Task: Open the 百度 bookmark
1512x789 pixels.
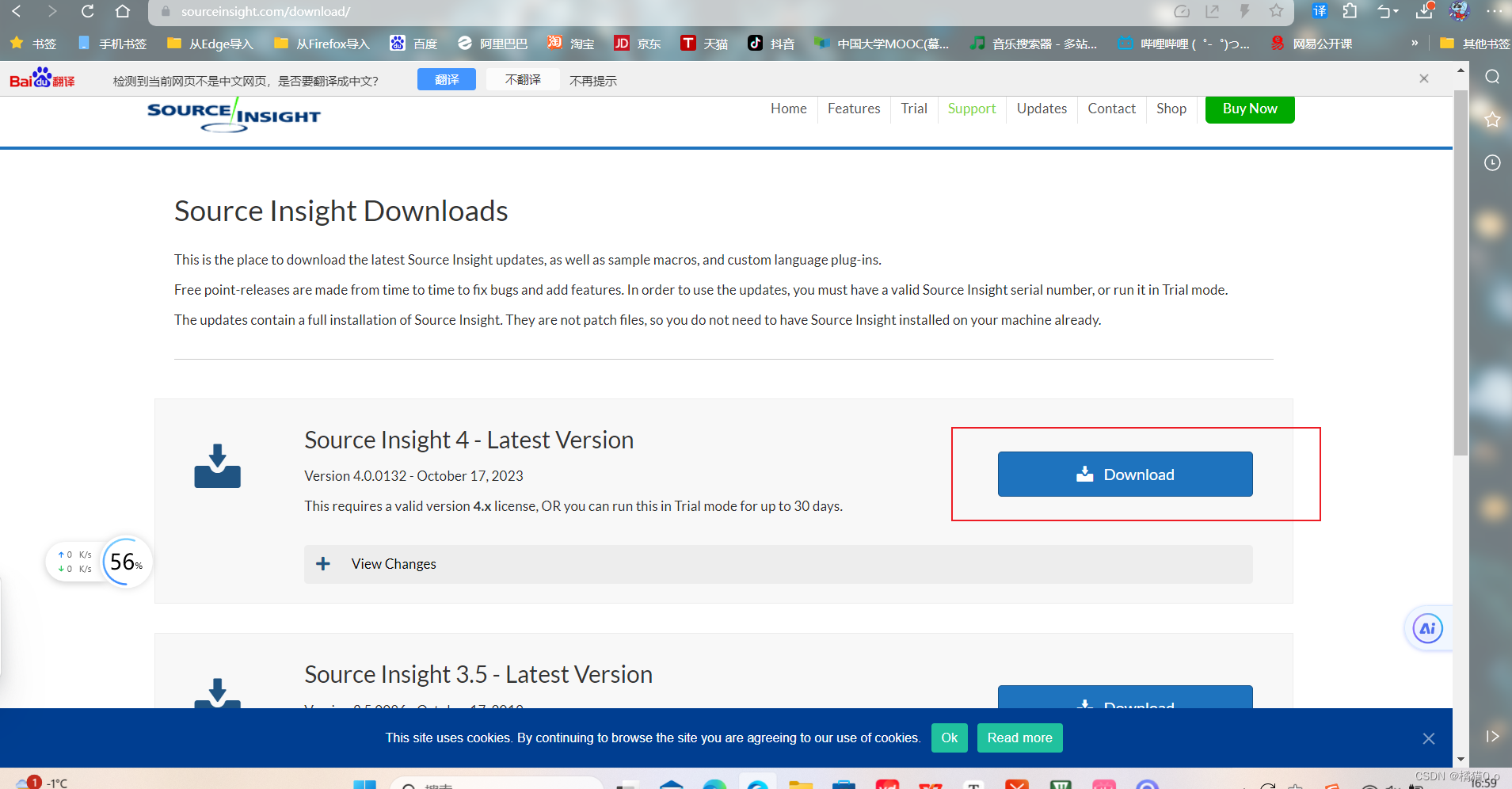Action: coord(413,44)
